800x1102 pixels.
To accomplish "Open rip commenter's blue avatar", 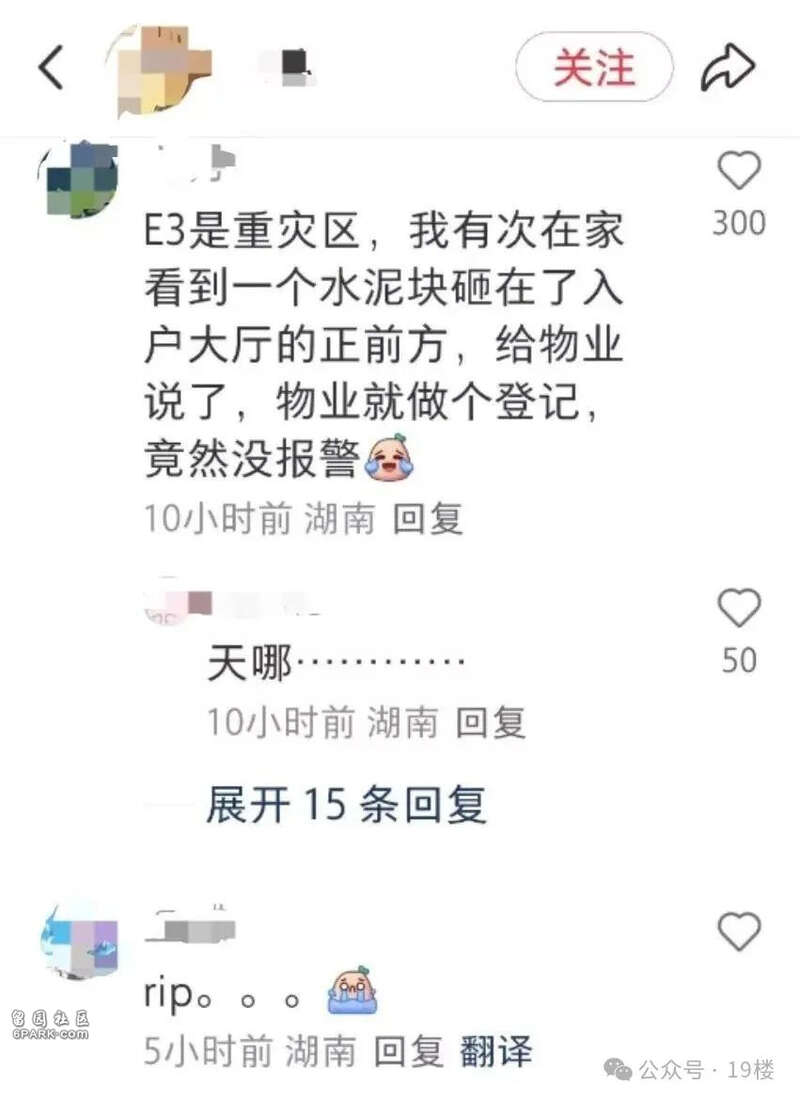I will 79,939.
